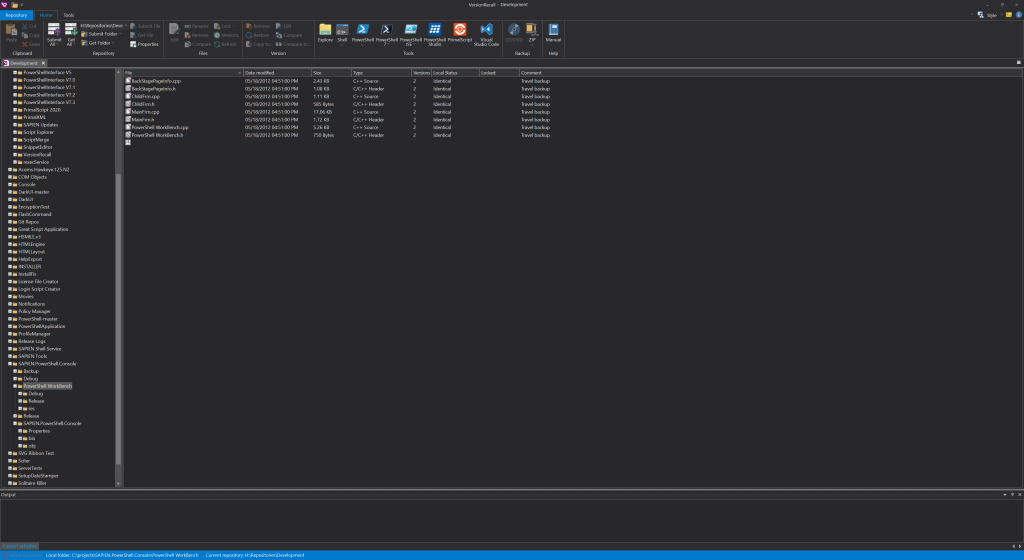Click the Properties button in Repository group

[146, 44]
